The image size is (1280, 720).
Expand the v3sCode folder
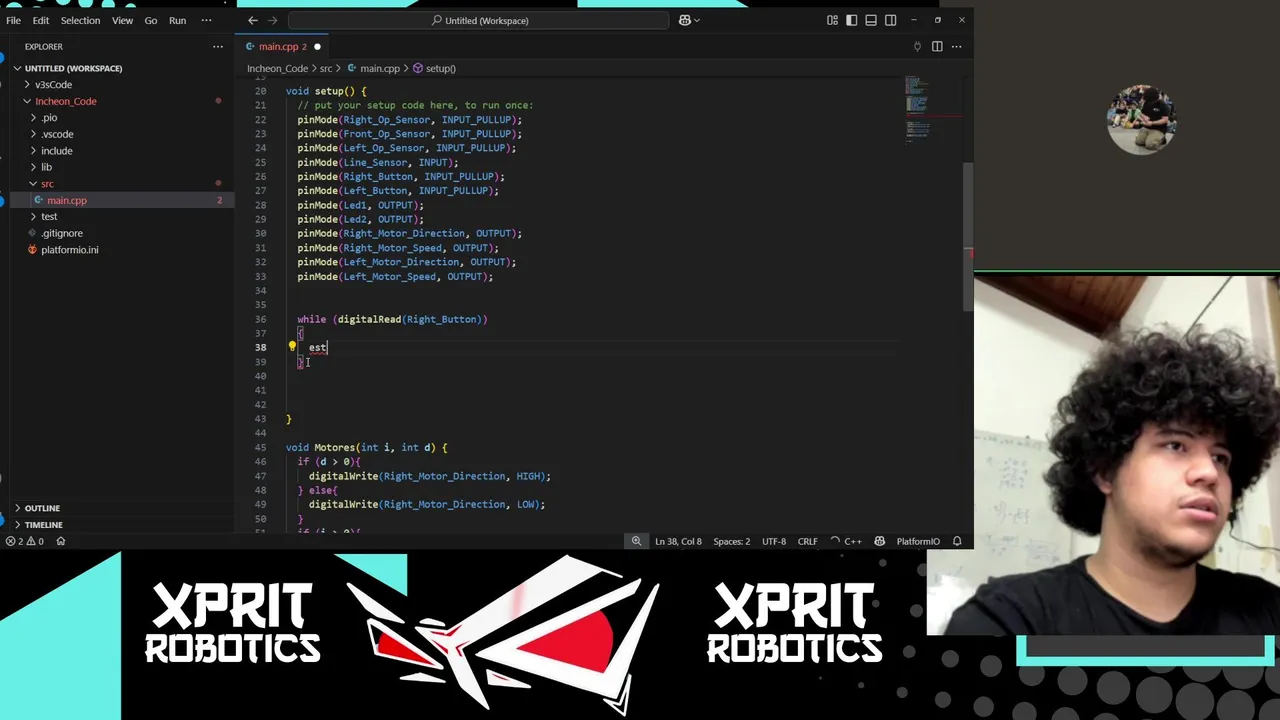click(x=53, y=84)
